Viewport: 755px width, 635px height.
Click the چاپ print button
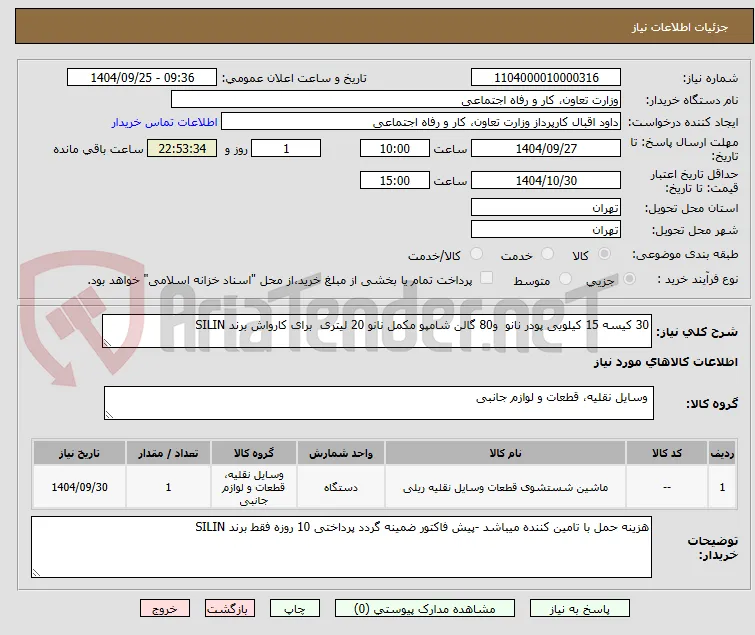point(295,609)
